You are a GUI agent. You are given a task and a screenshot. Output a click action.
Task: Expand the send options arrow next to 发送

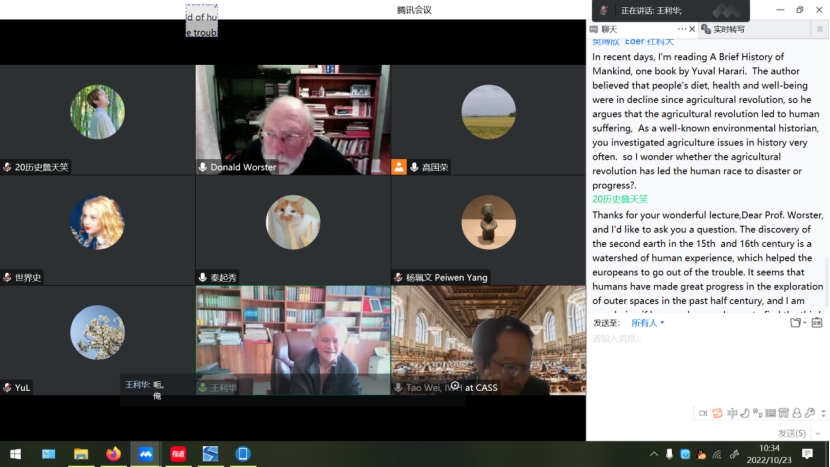click(817, 433)
